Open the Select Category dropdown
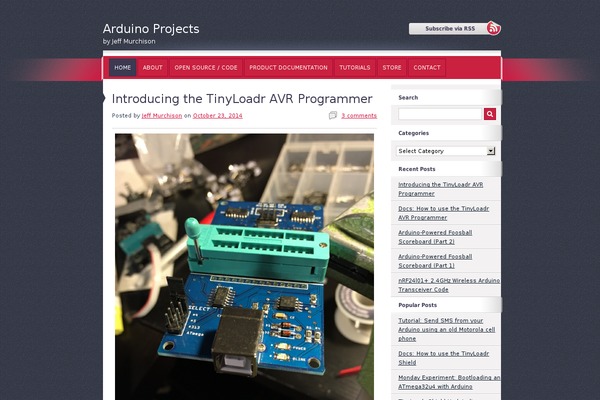Screen dimensions: 600x400 click(x=446, y=151)
